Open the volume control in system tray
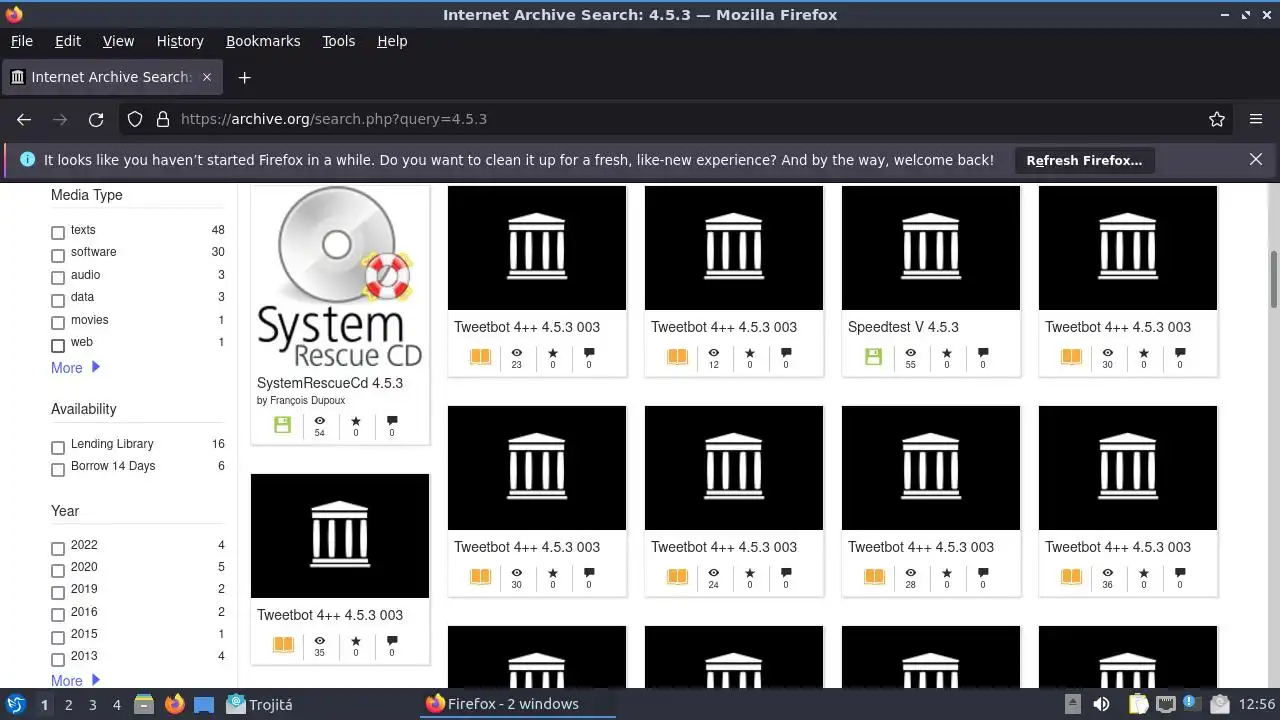 pos(1101,704)
